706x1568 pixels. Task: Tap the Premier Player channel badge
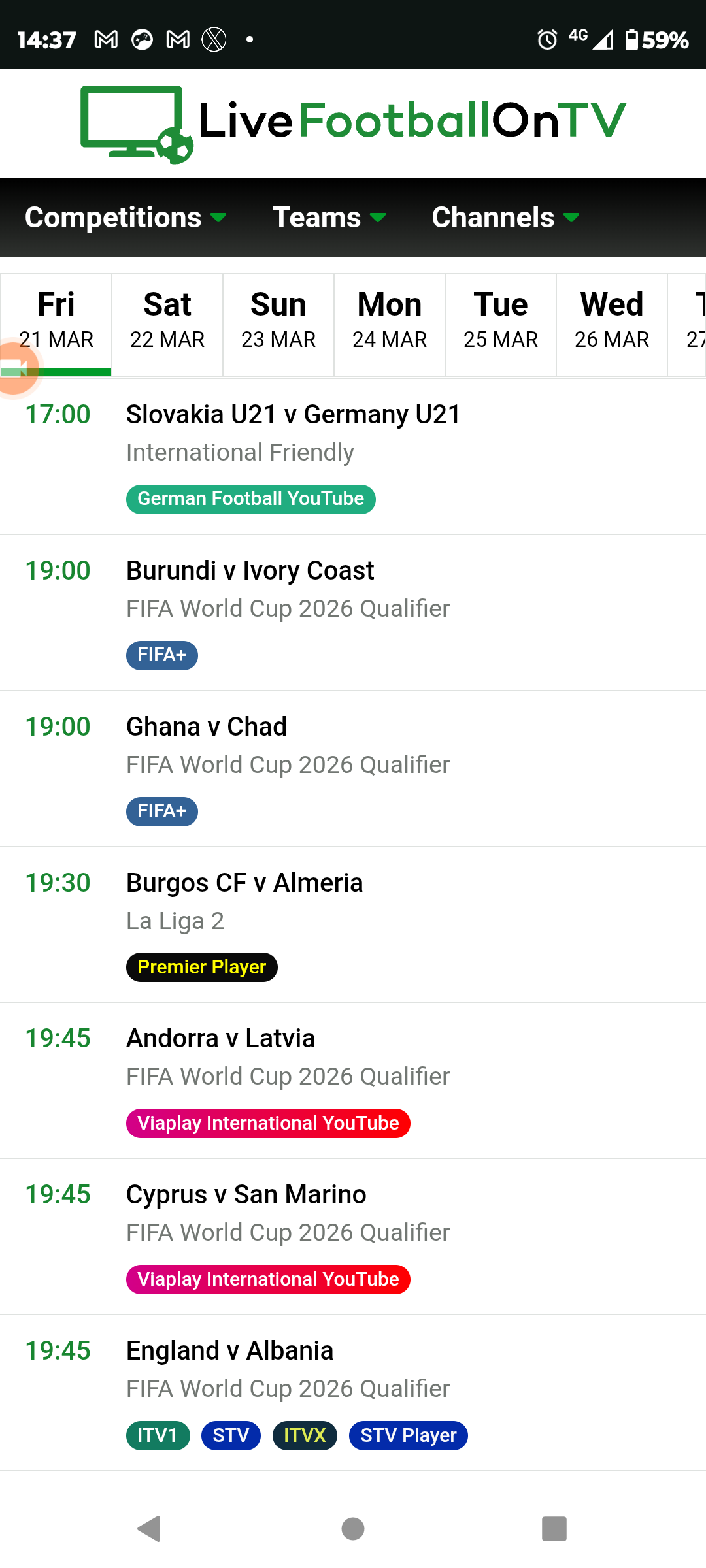tap(202, 967)
